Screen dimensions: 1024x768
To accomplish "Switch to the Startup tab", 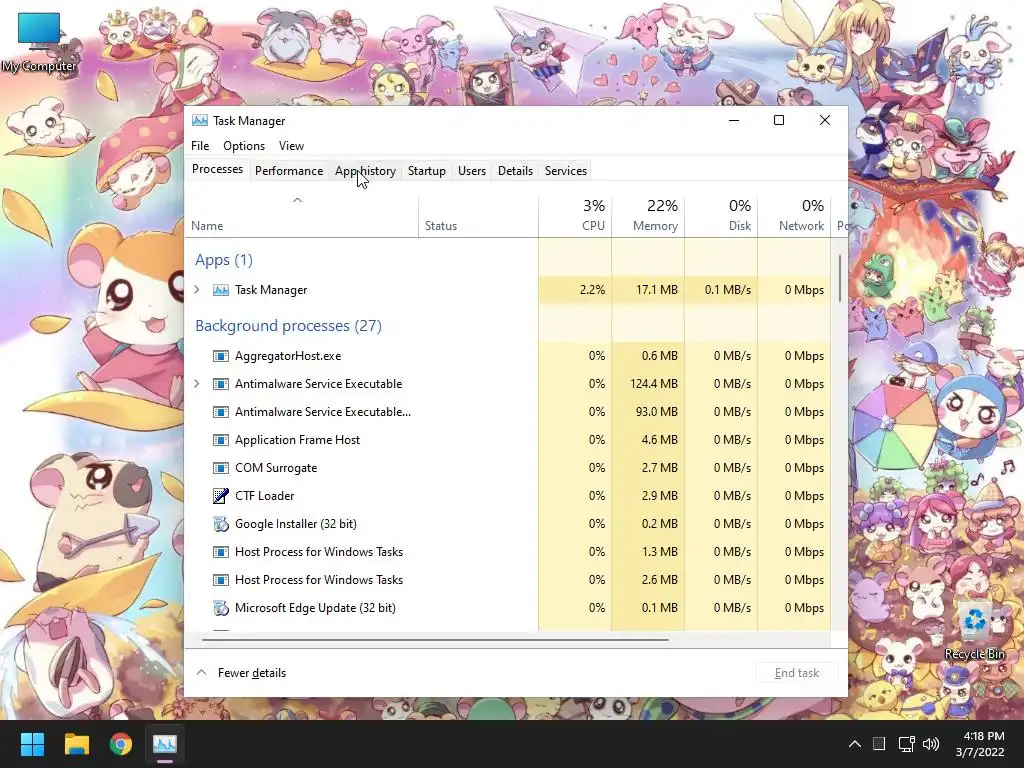I will point(426,170).
